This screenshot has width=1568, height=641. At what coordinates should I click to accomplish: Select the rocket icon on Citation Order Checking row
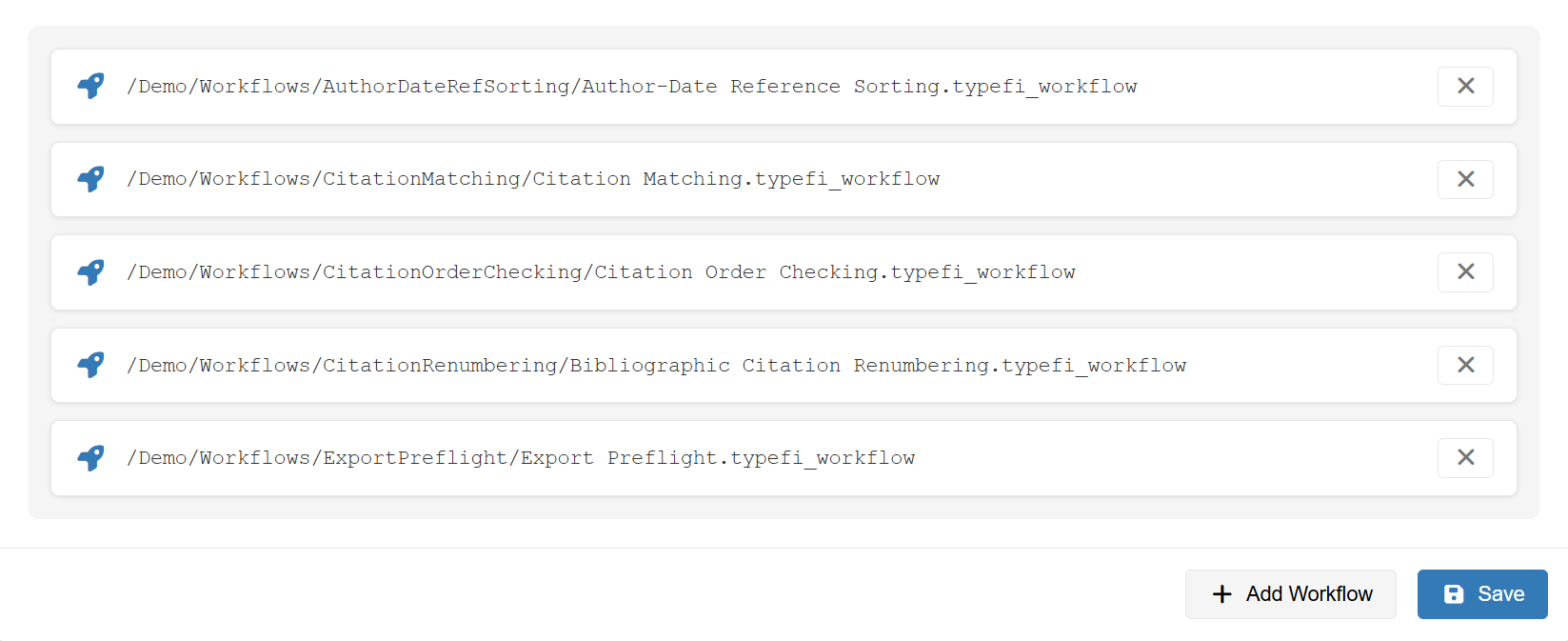pyautogui.click(x=90, y=271)
